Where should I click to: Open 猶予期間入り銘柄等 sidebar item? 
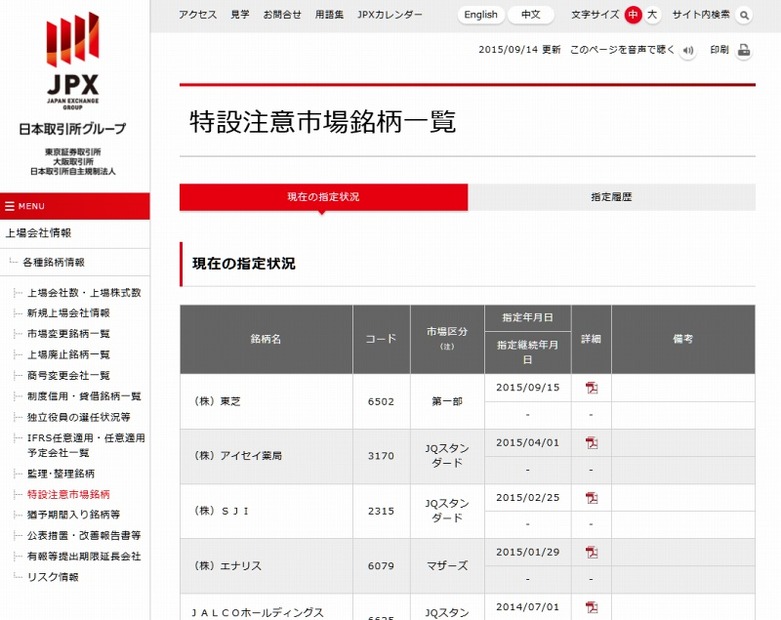[x=74, y=514]
